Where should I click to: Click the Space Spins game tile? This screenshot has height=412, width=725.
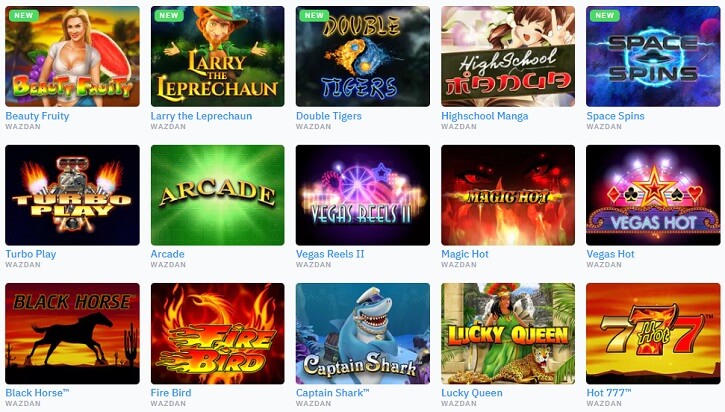653,56
